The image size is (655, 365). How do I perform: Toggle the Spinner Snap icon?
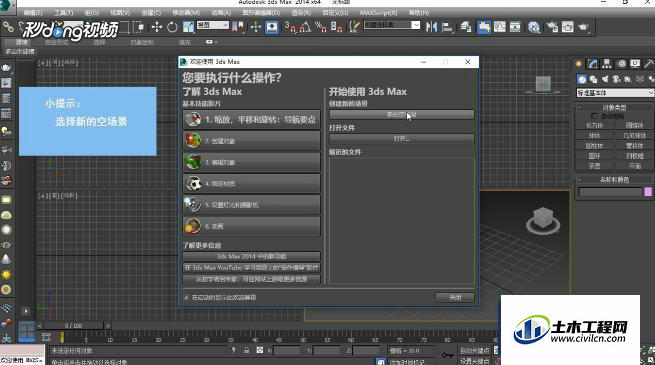tap(337, 28)
